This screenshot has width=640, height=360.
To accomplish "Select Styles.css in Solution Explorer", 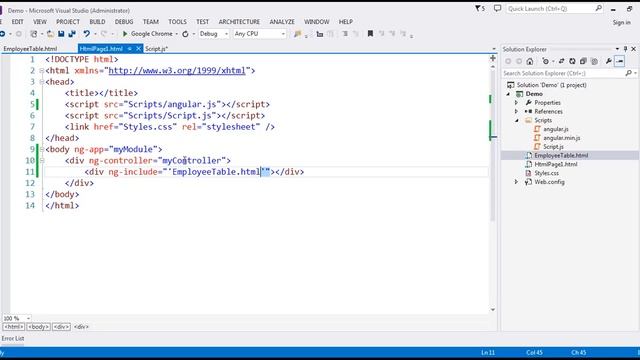I will tap(546, 173).
